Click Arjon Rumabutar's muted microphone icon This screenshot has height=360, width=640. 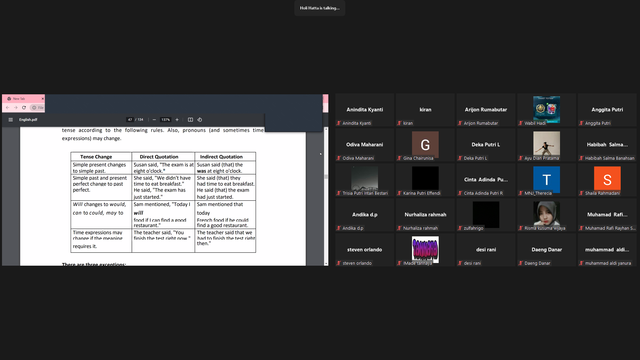[460, 123]
